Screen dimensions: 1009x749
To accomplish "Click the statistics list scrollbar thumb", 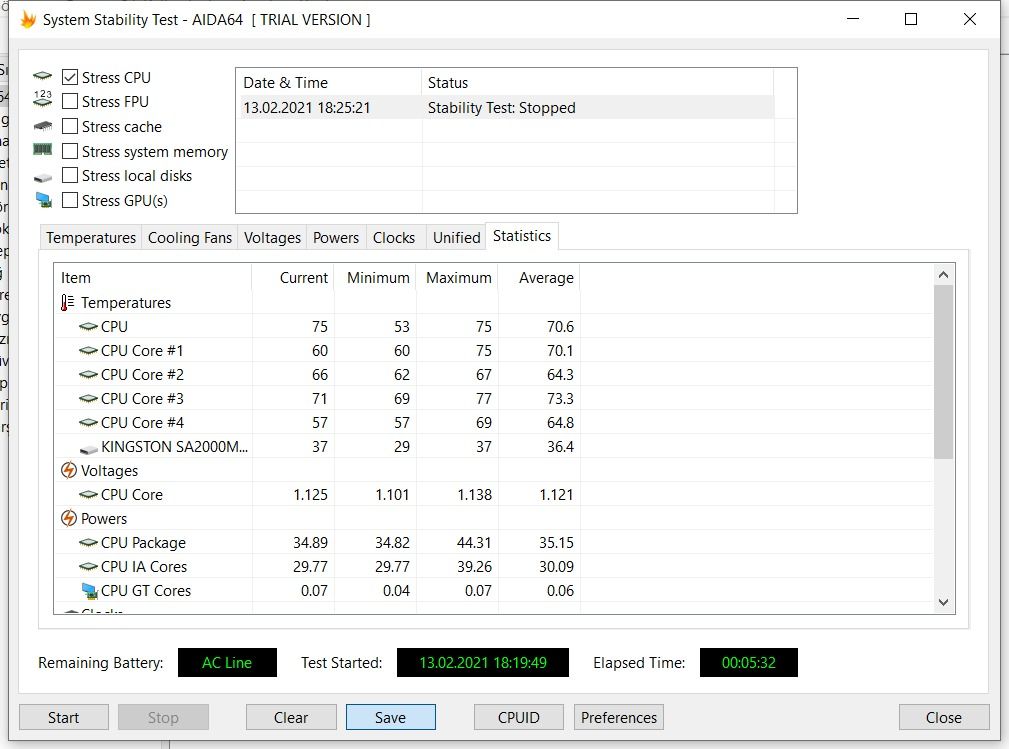I will pos(943,372).
